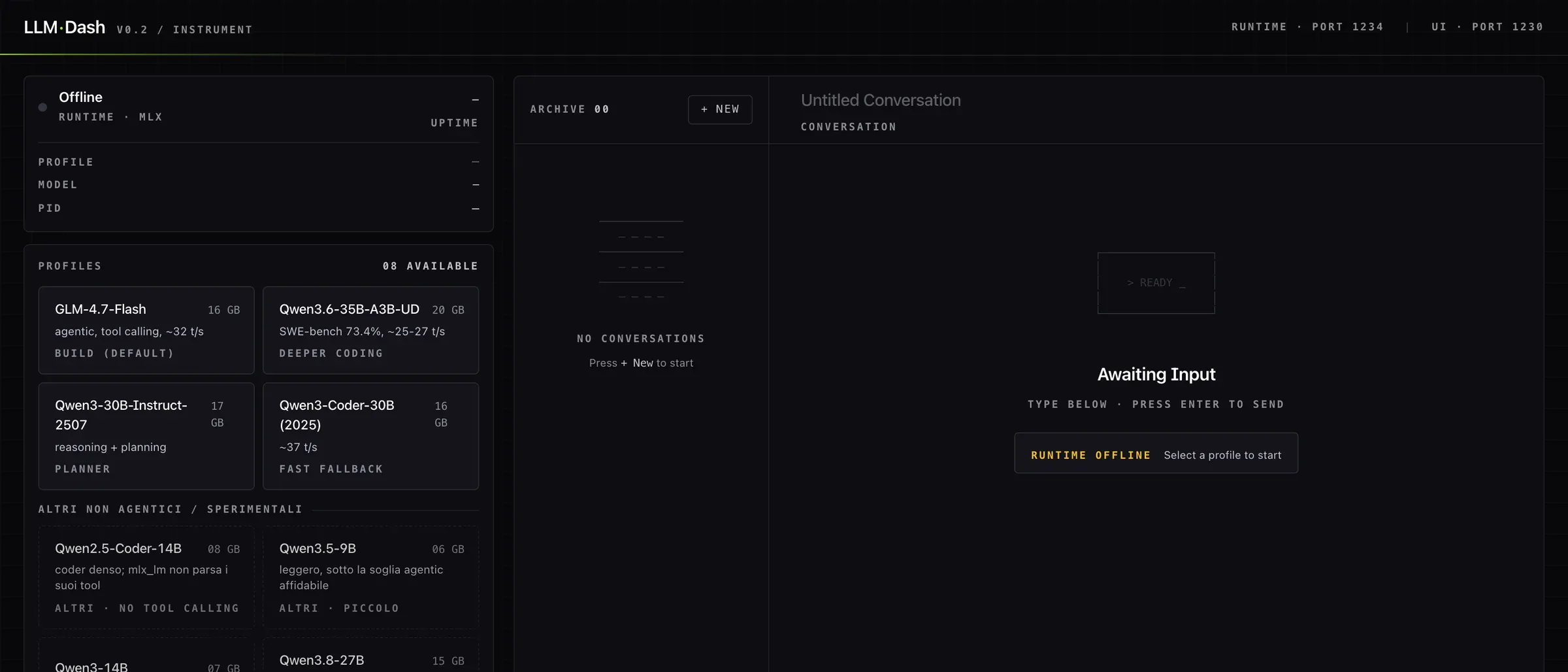Click the MODEL row in status card
This screenshot has width=1568, height=672.
click(x=258, y=185)
